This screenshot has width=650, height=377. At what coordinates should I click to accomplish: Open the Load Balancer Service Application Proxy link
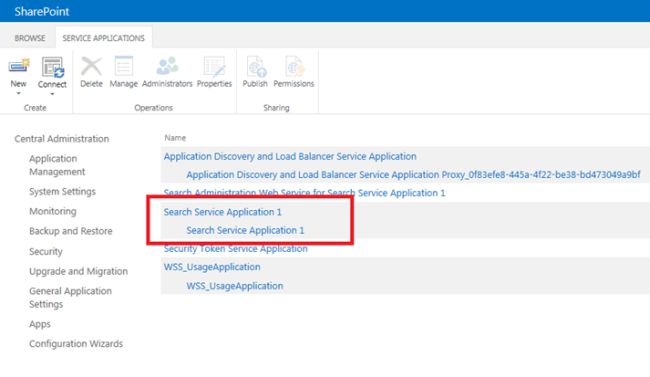pyautogui.click(x=413, y=175)
